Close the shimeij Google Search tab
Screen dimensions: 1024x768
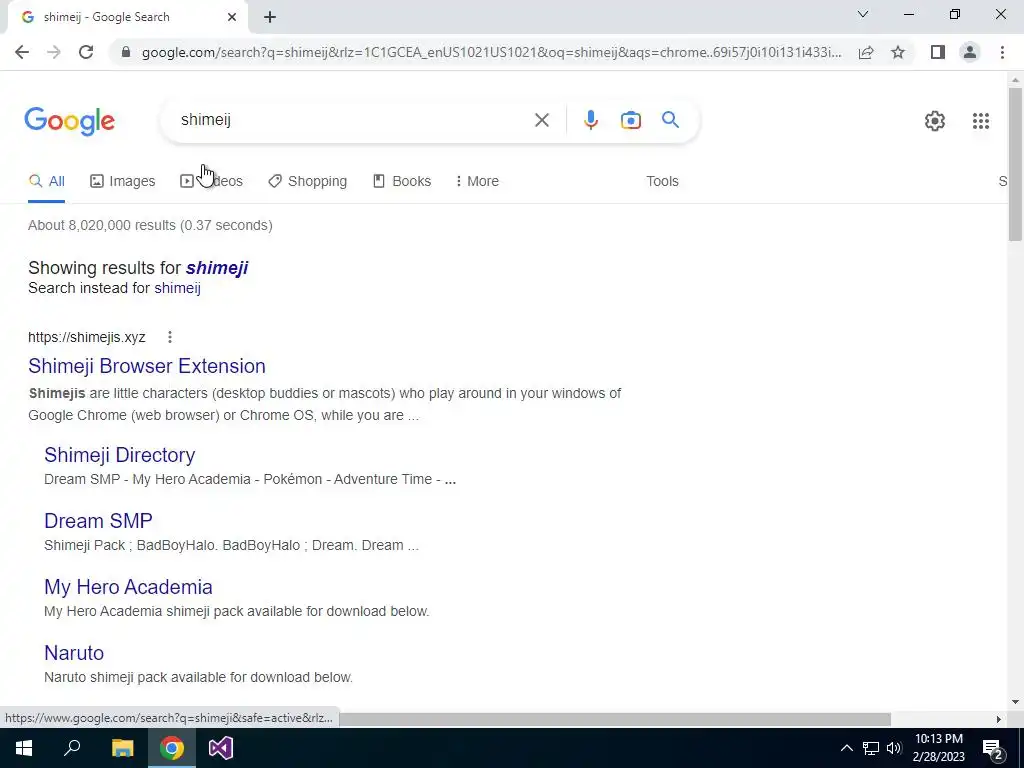(x=232, y=17)
